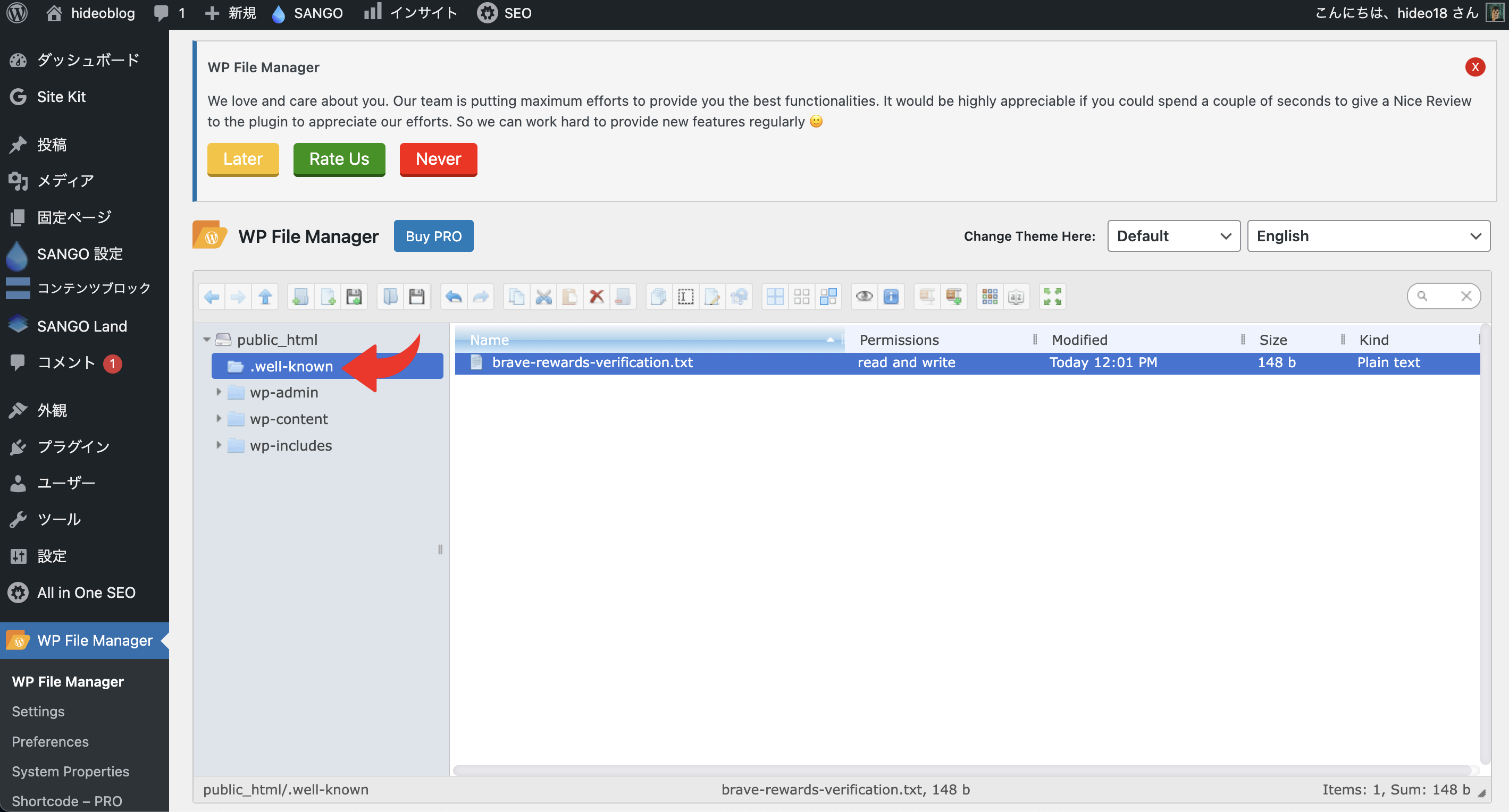Click the Back arrow in file manager toolbar
The height and width of the screenshot is (812, 1509).
212,297
